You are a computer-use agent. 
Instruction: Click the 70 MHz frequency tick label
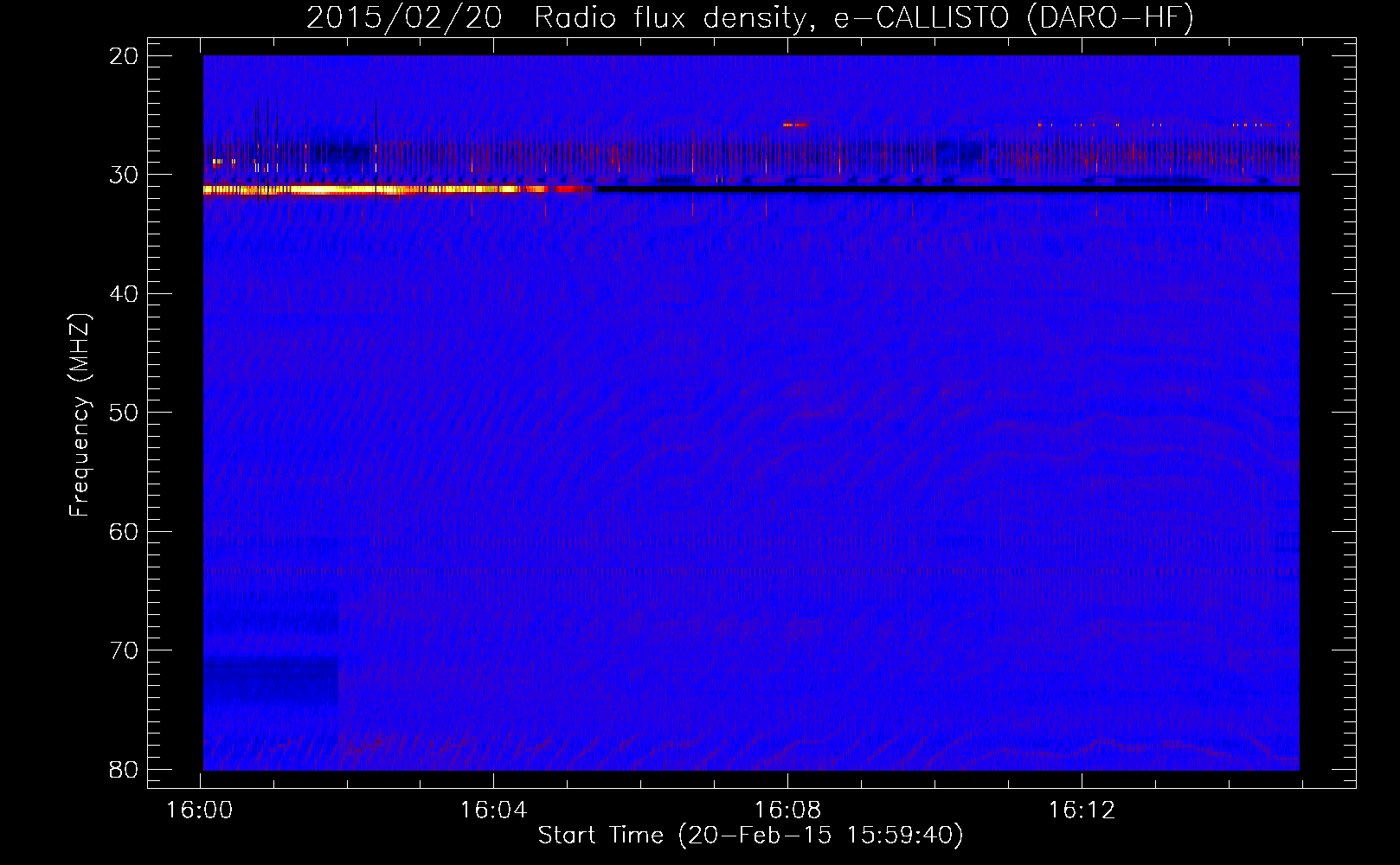click(x=124, y=650)
